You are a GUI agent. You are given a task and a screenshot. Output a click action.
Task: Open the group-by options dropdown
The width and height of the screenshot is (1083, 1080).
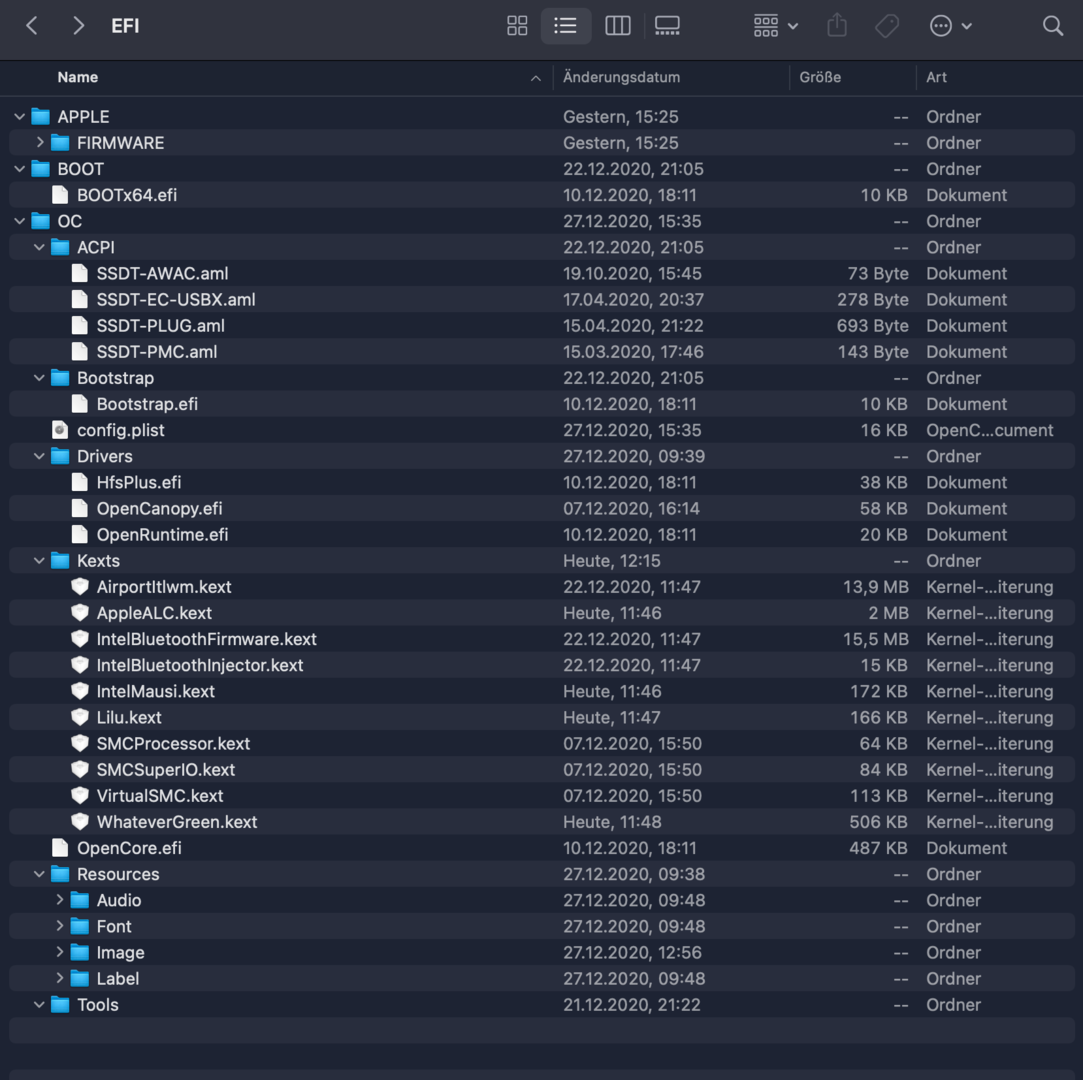pyautogui.click(x=775, y=26)
